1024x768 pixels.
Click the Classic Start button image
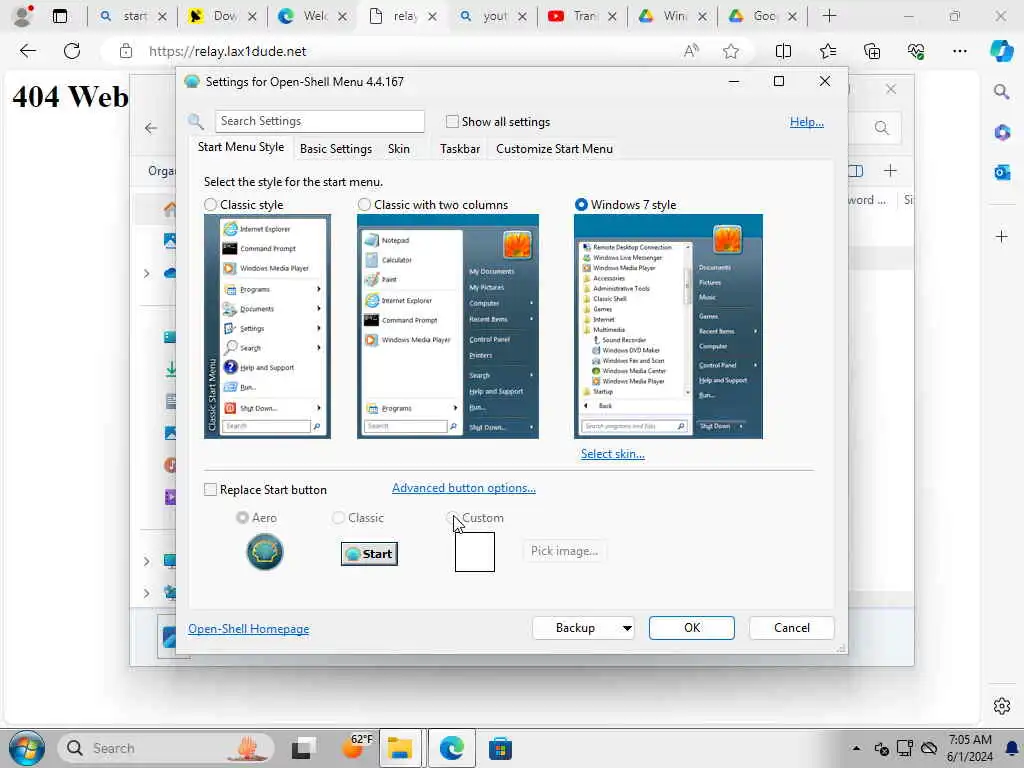(369, 554)
